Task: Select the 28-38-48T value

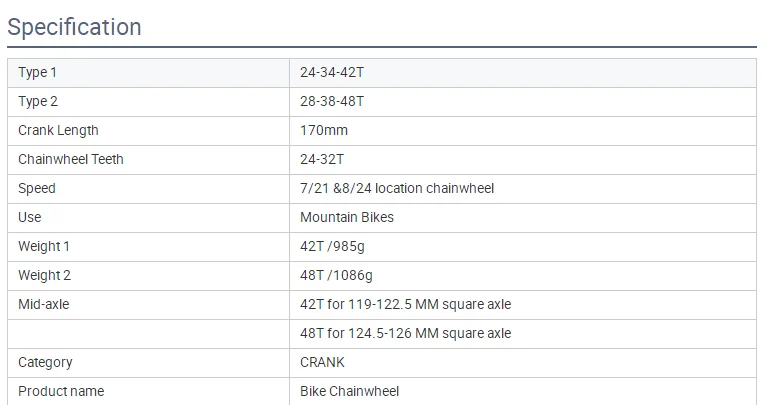Action: click(334, 102)
